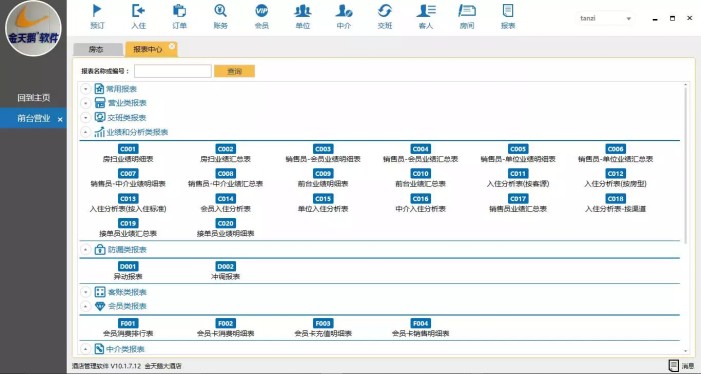Expand the 交班类报表 category arrow

(85, 118)
